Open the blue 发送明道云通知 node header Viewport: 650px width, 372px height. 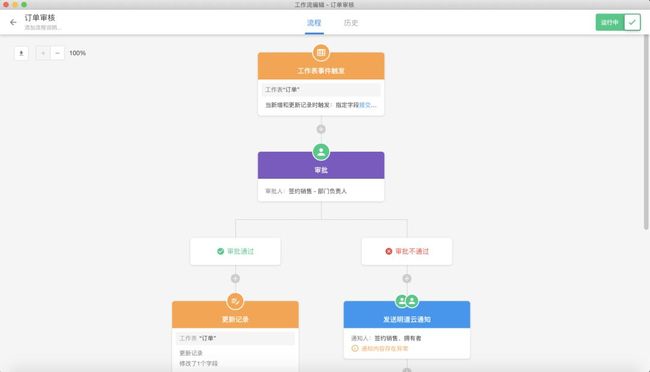tap(407, 315)
